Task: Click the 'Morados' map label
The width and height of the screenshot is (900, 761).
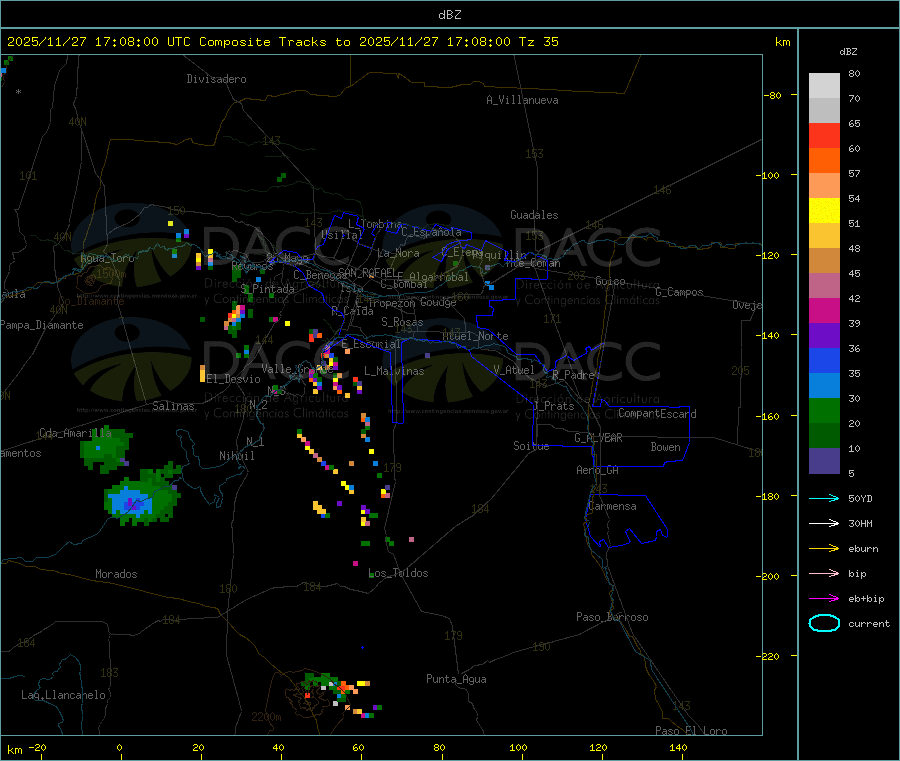Action: [x=116, y=574]
